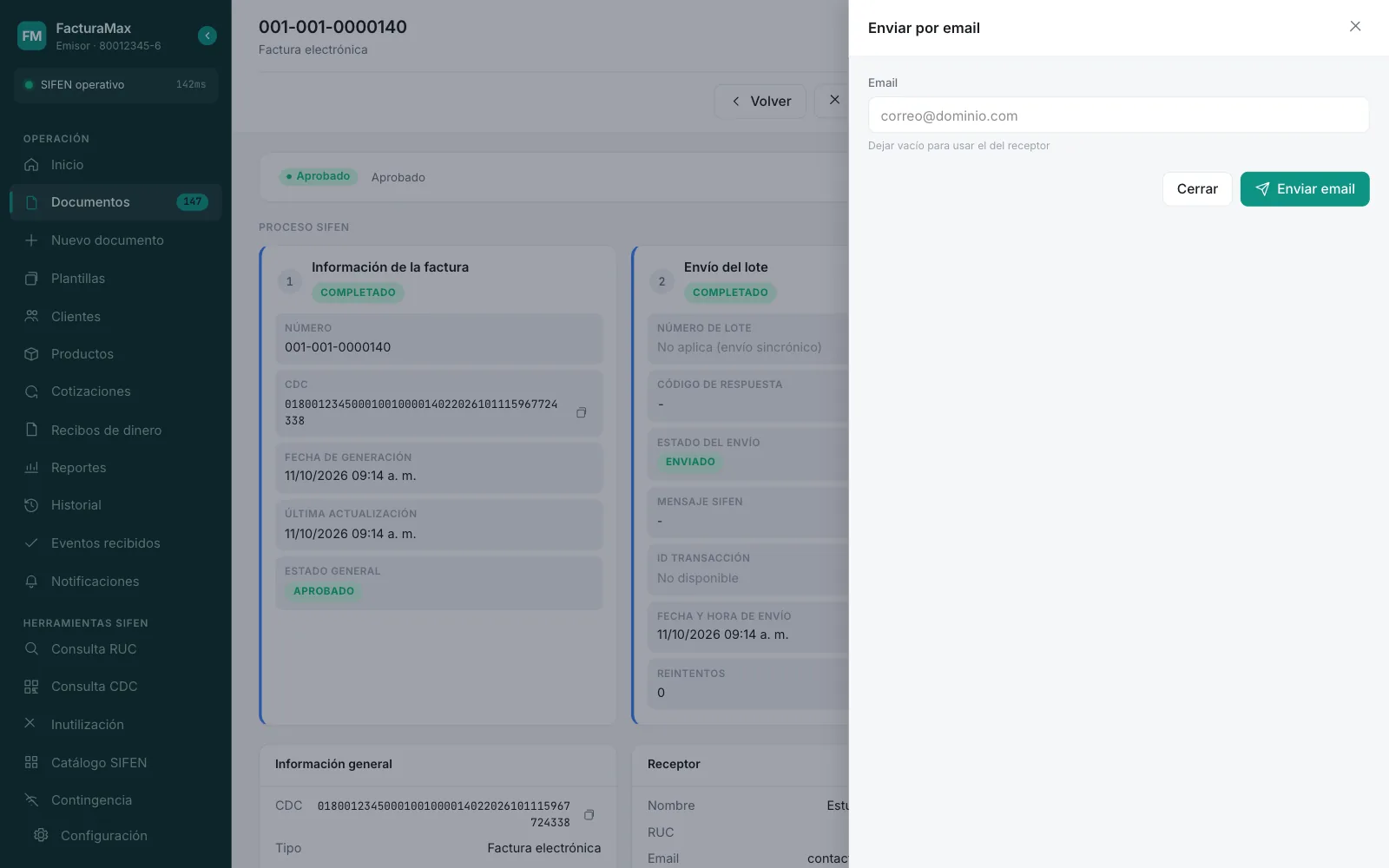
Task: Copy the CDC under Información general
Action: 589,814
